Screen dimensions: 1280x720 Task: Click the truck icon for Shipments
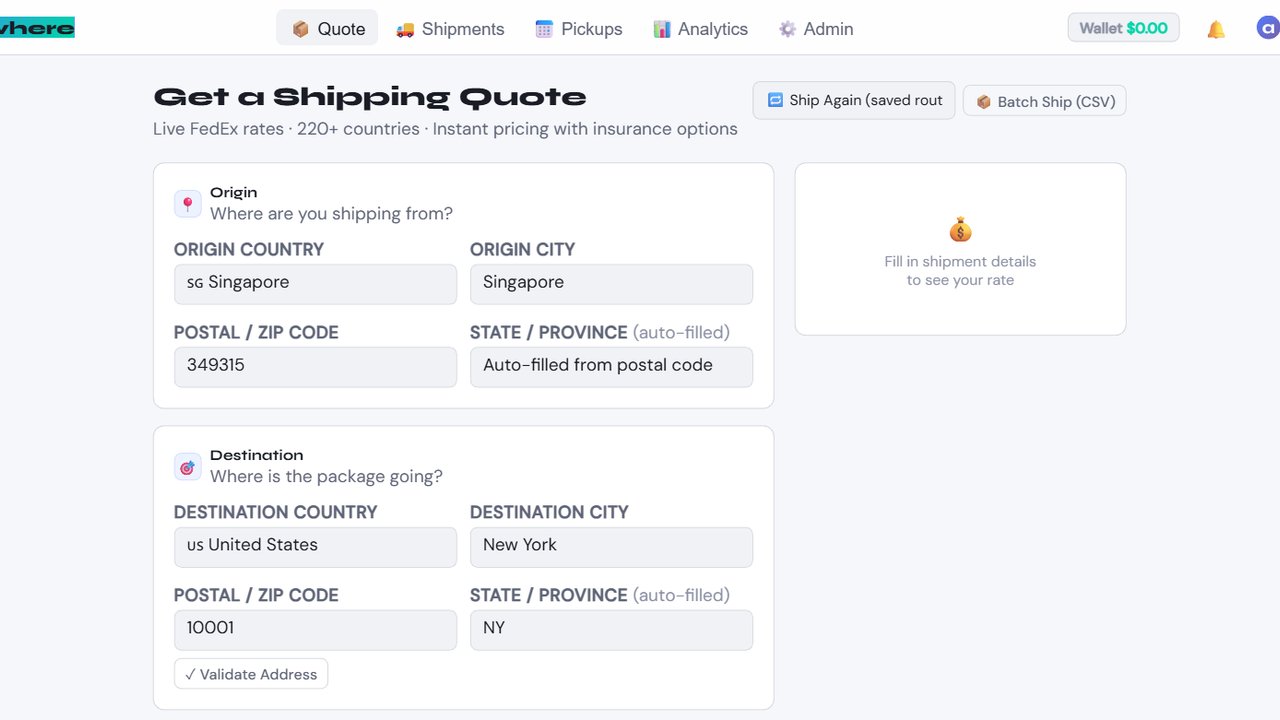click(405, 29)
